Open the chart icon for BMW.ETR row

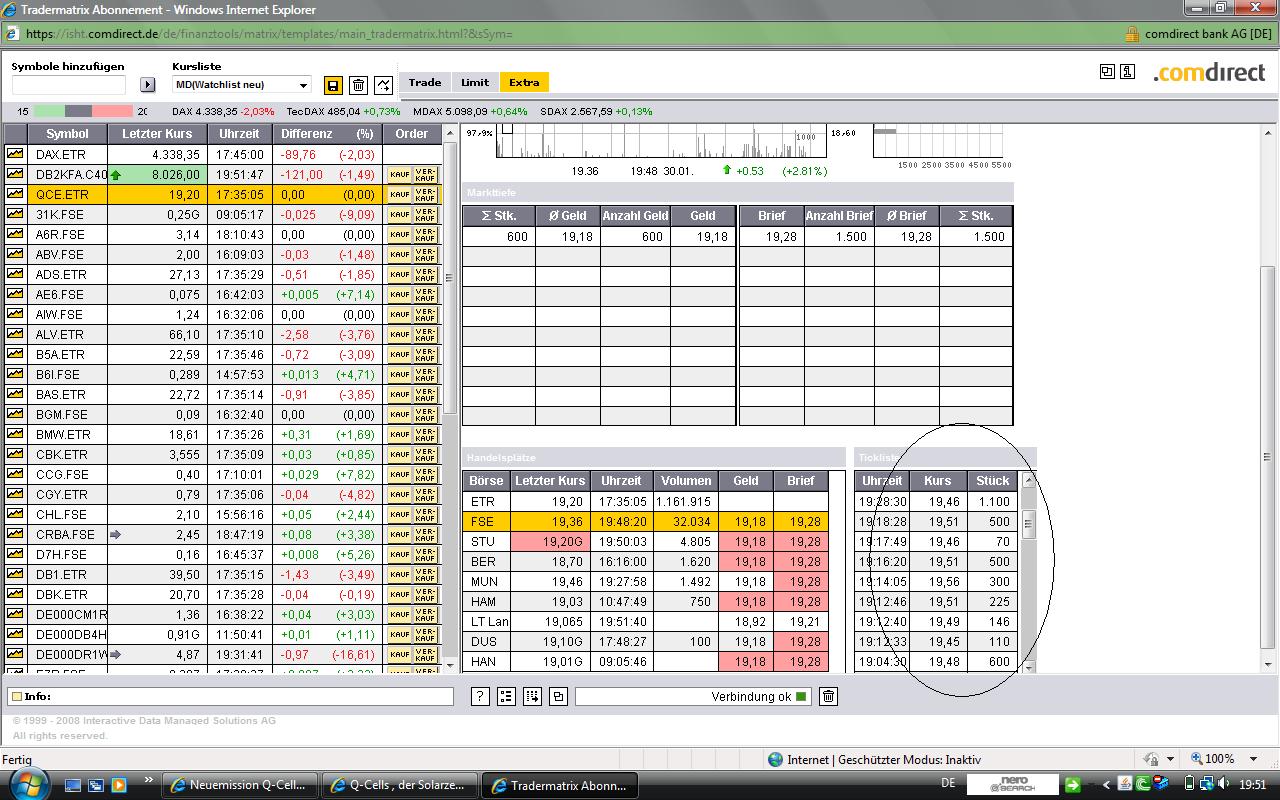[15, 434]
